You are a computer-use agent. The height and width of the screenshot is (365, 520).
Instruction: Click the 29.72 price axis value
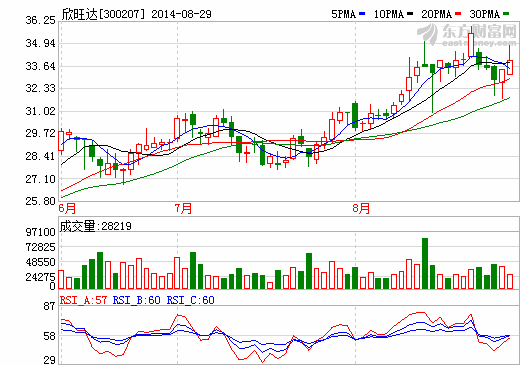[41, 133]
